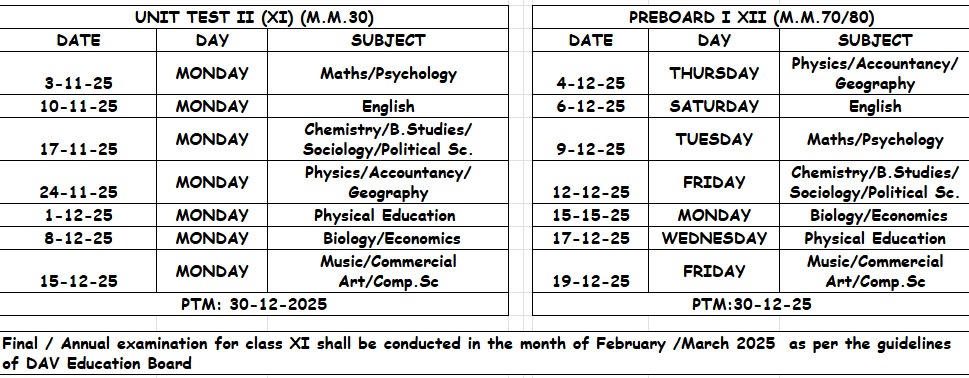The height and width of the screenshot is (378, 969).
Task: Click the SATURDAY day cell
Action: click(714, 106)
